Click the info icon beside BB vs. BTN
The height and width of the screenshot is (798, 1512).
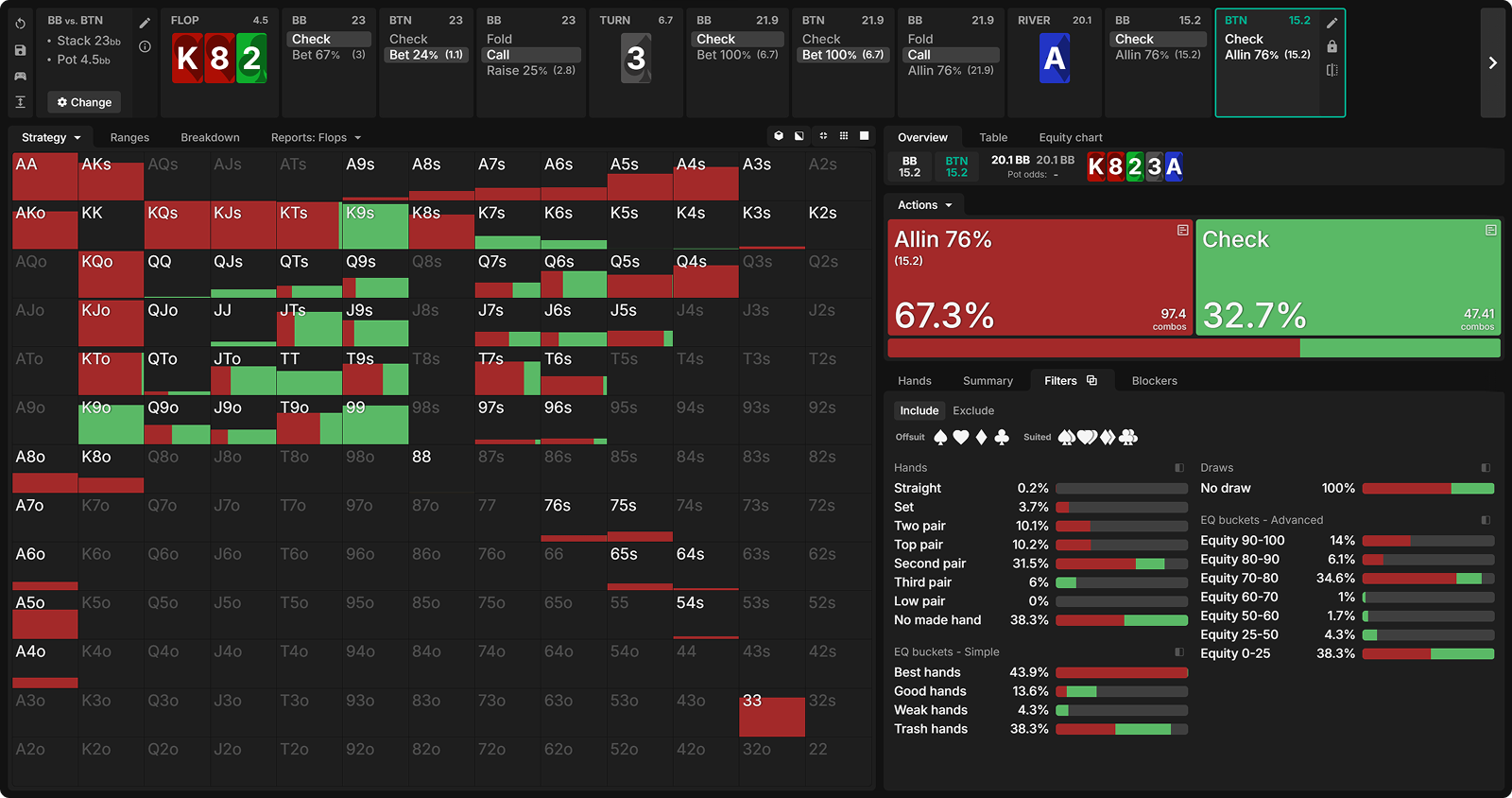click(x=145, y=46)
